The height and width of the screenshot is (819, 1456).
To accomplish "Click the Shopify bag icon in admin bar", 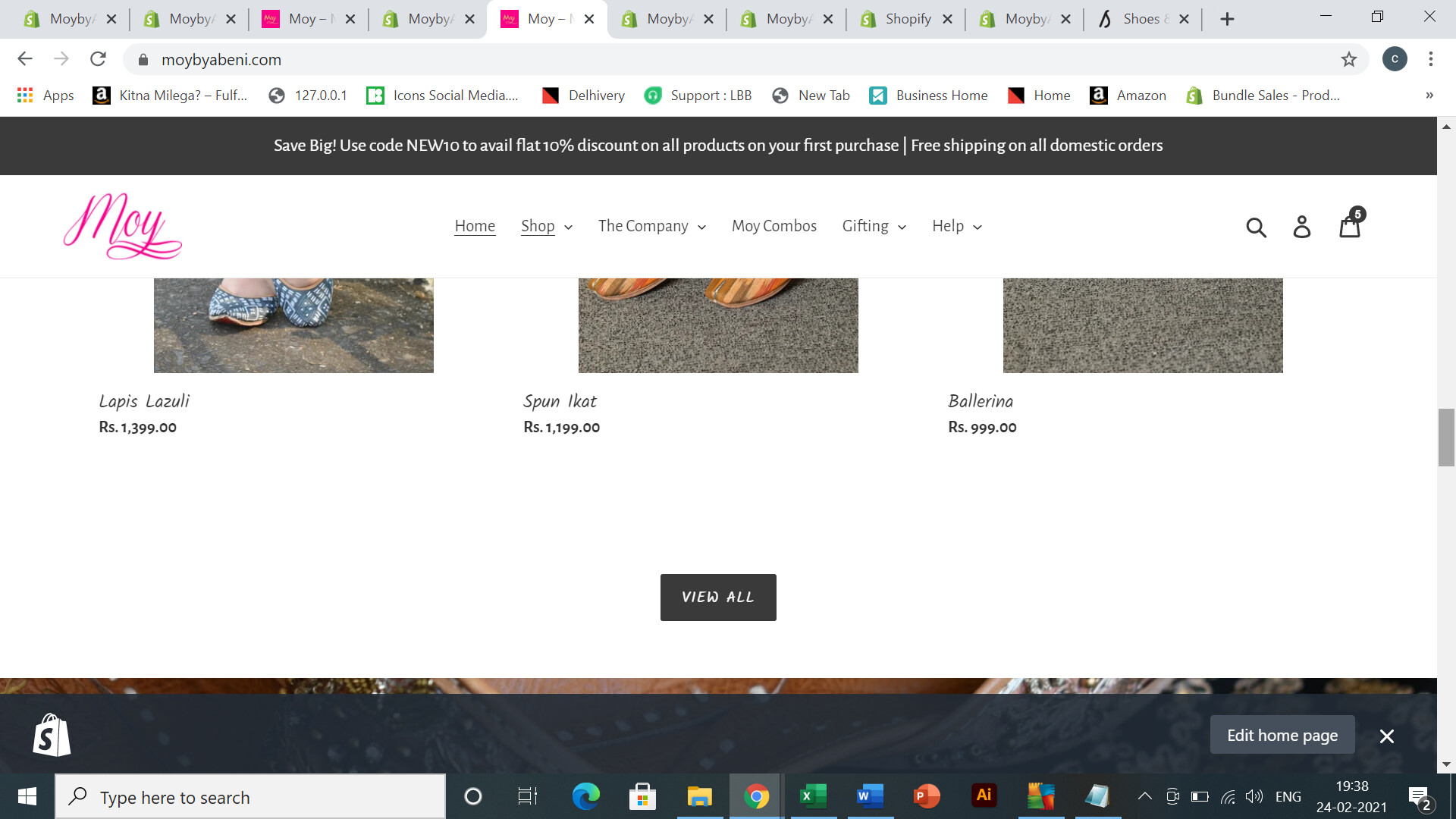I will 52,735.
